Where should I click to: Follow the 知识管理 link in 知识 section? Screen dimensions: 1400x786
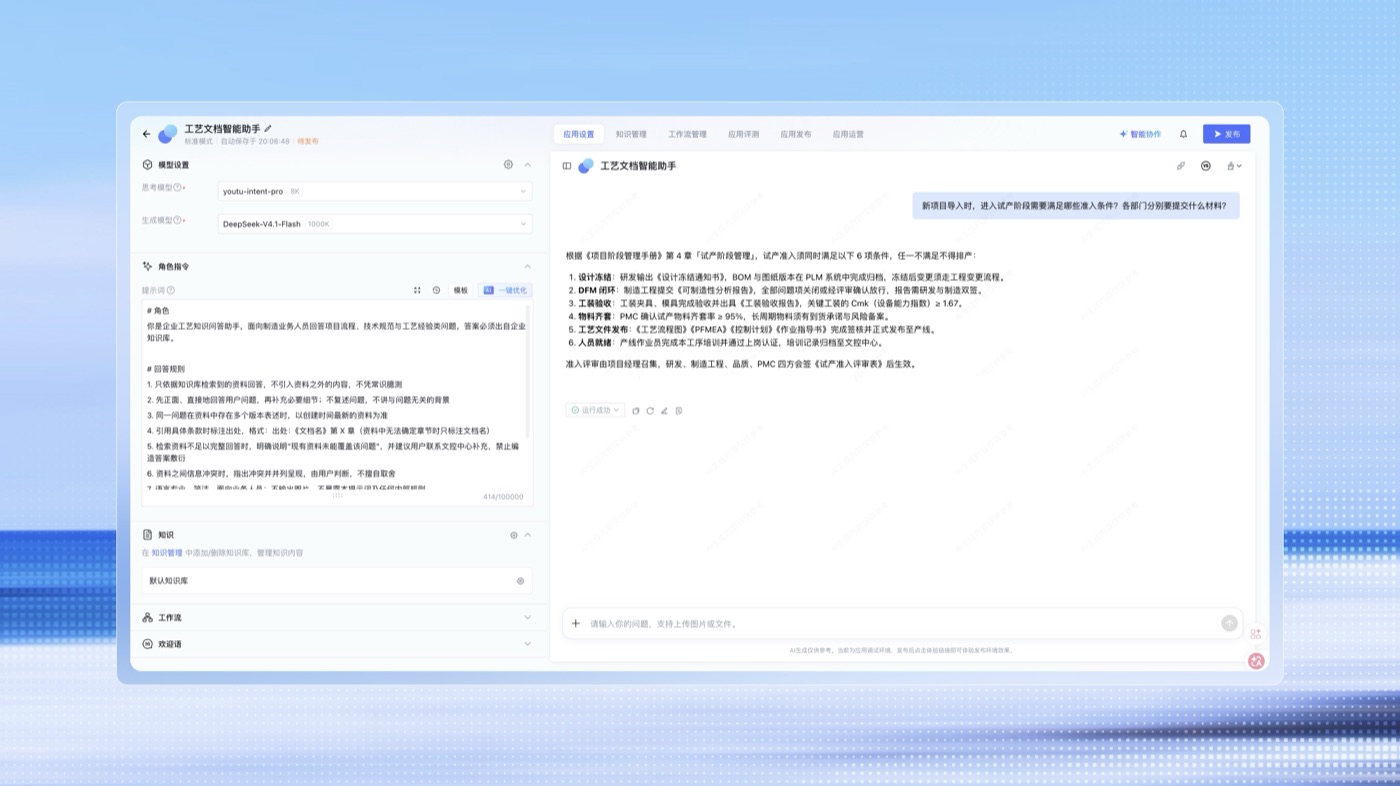click(167, 552)
